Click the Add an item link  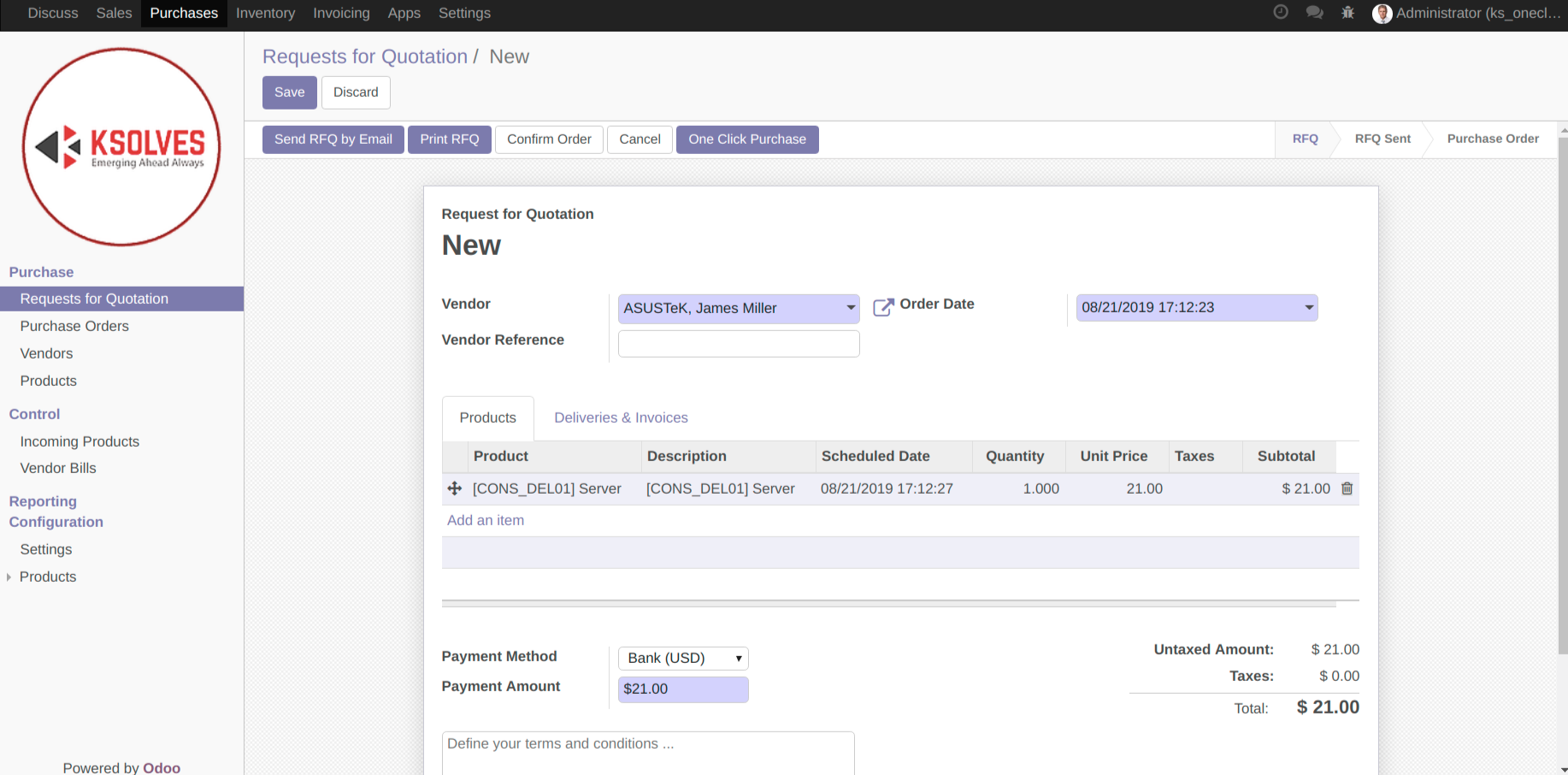[x=485, y=520]
